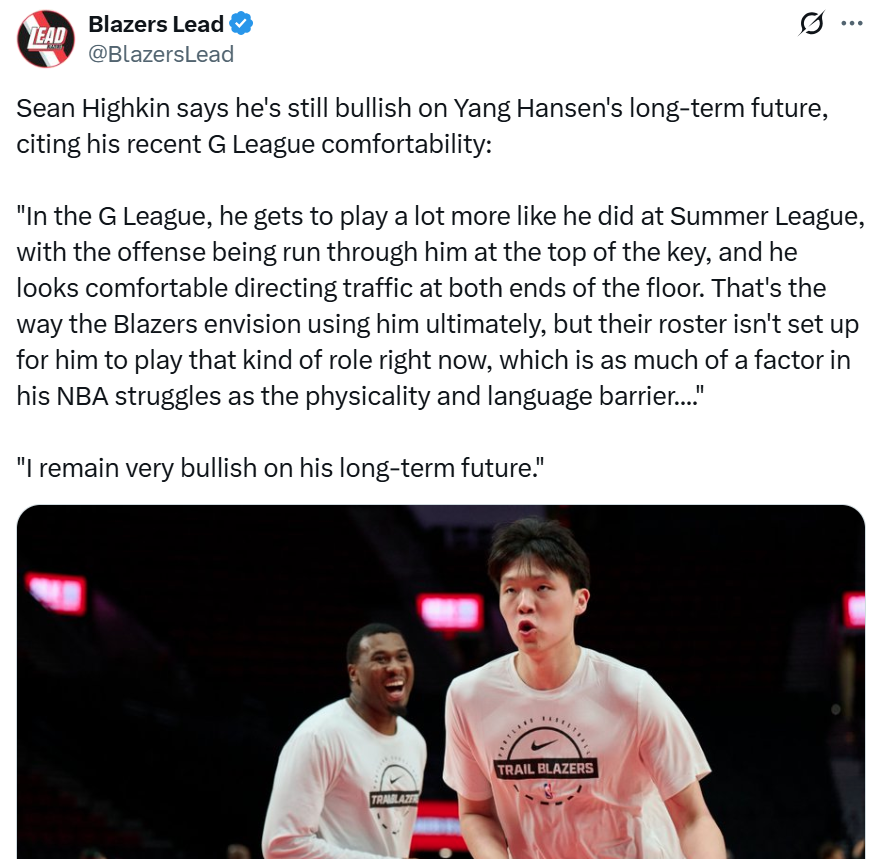Viewport: 878px width, 859px height.
Task: Click the line "I remain very bullish"
Action: click(281, 468)
